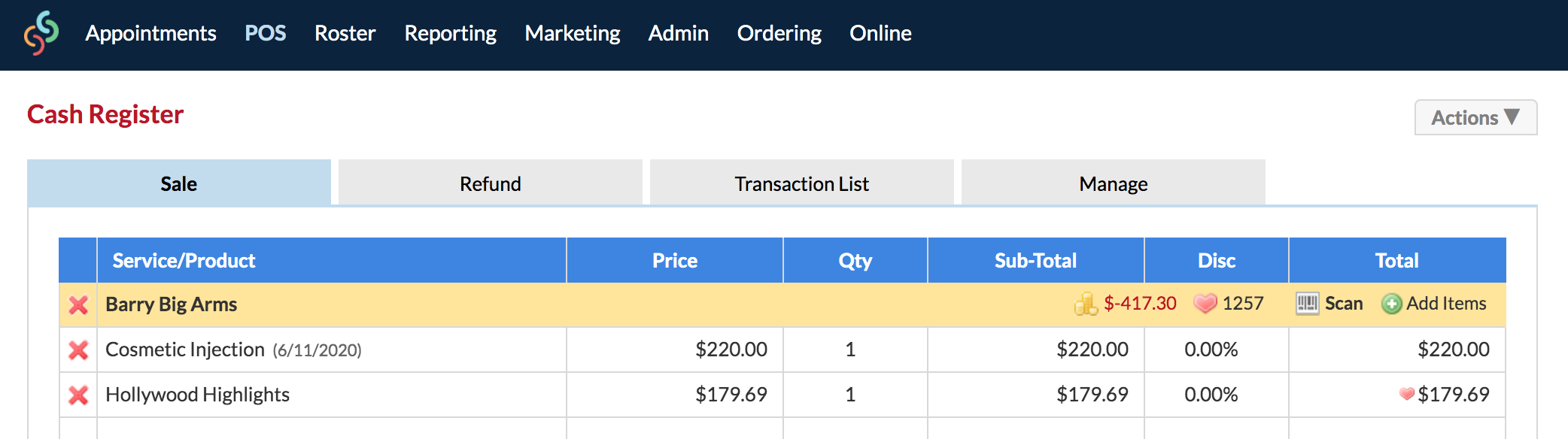Select the Manage tab
This screenshot has width=1568, height=439.
click(x=1114, y=183)
